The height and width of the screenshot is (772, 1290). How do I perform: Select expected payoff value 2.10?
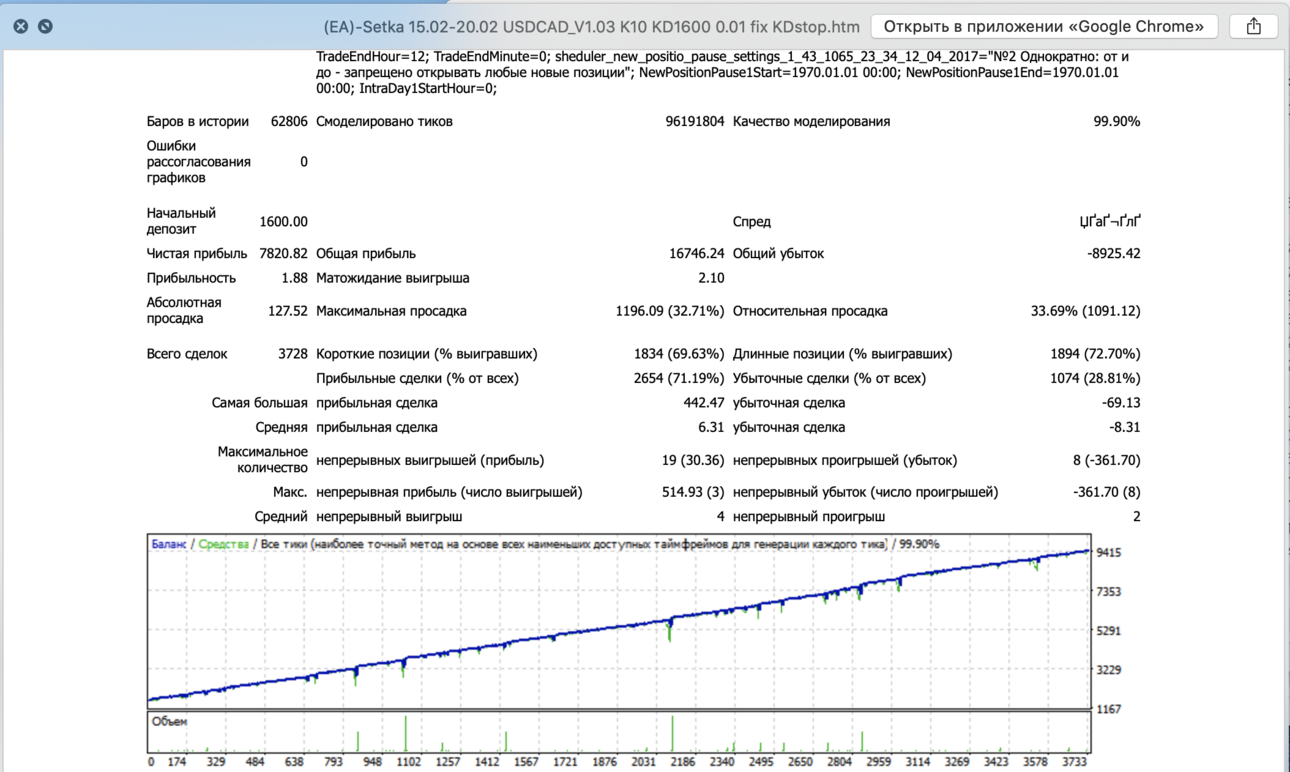[x=711, y=278]
